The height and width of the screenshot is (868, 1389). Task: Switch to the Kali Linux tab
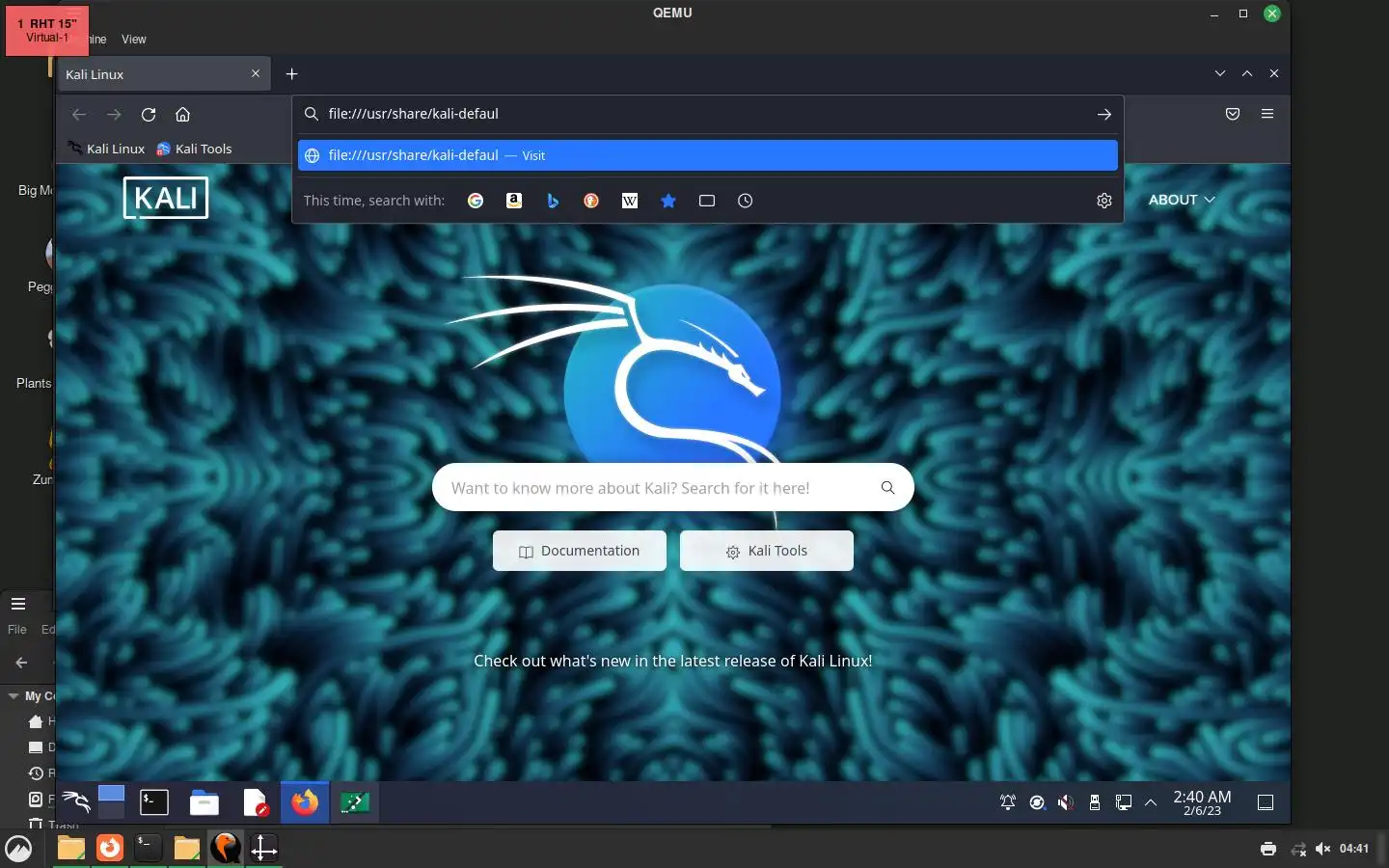(162, 74)
